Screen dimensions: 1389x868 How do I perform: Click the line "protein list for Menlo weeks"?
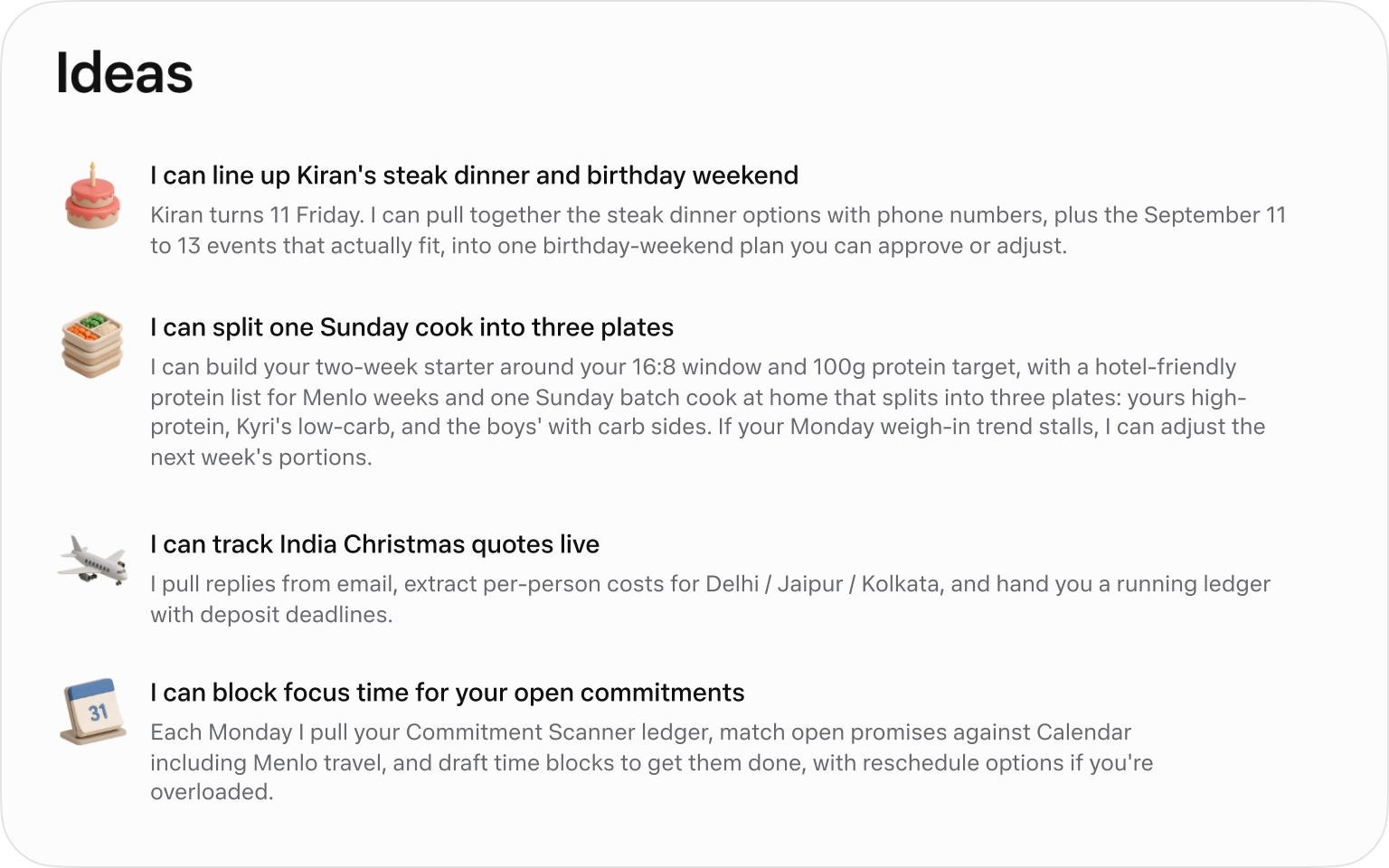pos(698,398)
